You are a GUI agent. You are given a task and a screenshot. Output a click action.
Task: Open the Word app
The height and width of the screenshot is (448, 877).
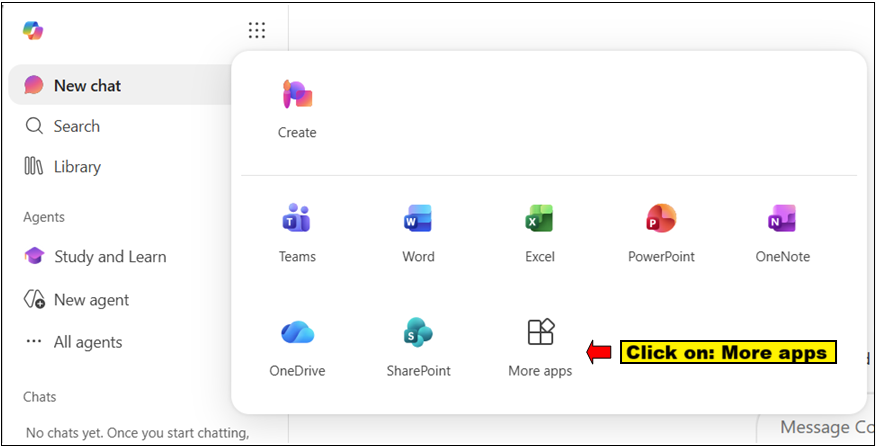(418, 233)
